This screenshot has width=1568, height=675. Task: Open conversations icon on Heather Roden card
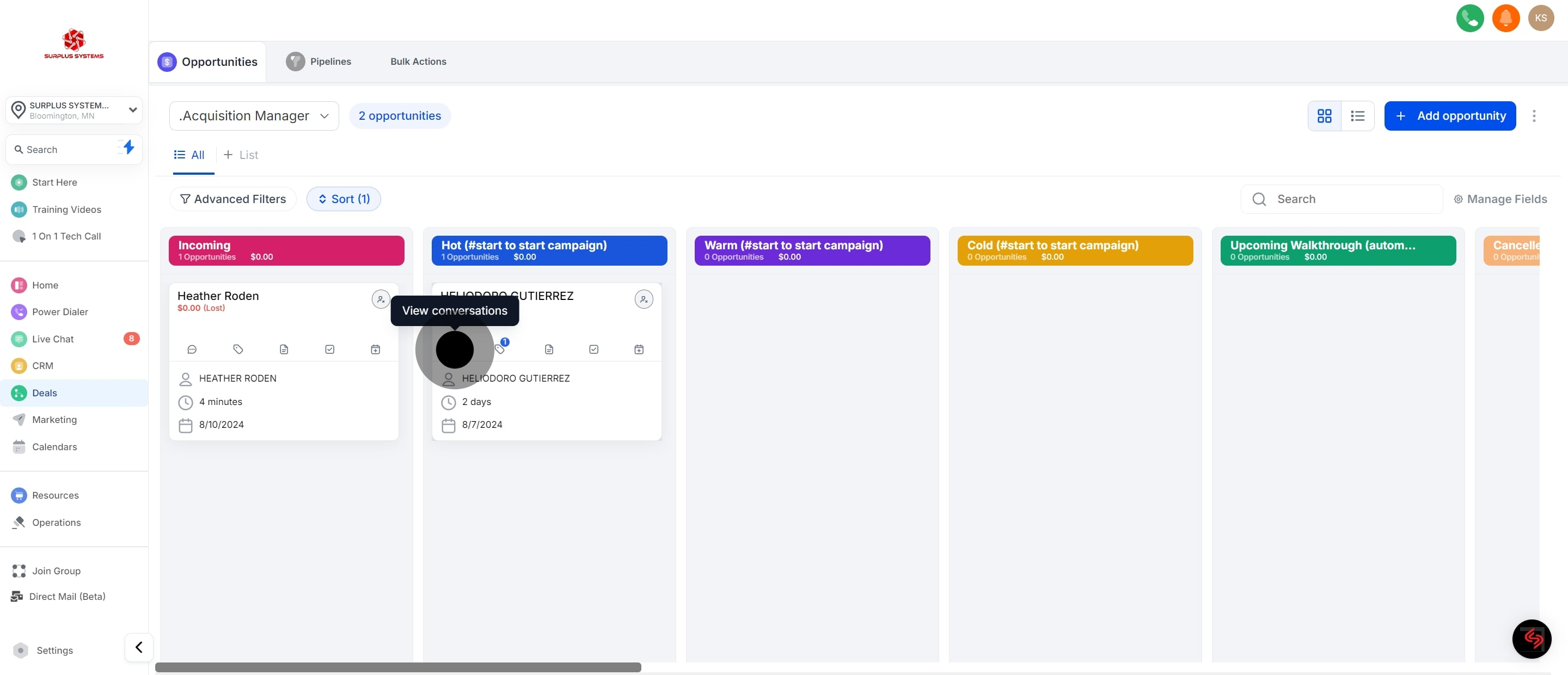[x=192, y=349]
